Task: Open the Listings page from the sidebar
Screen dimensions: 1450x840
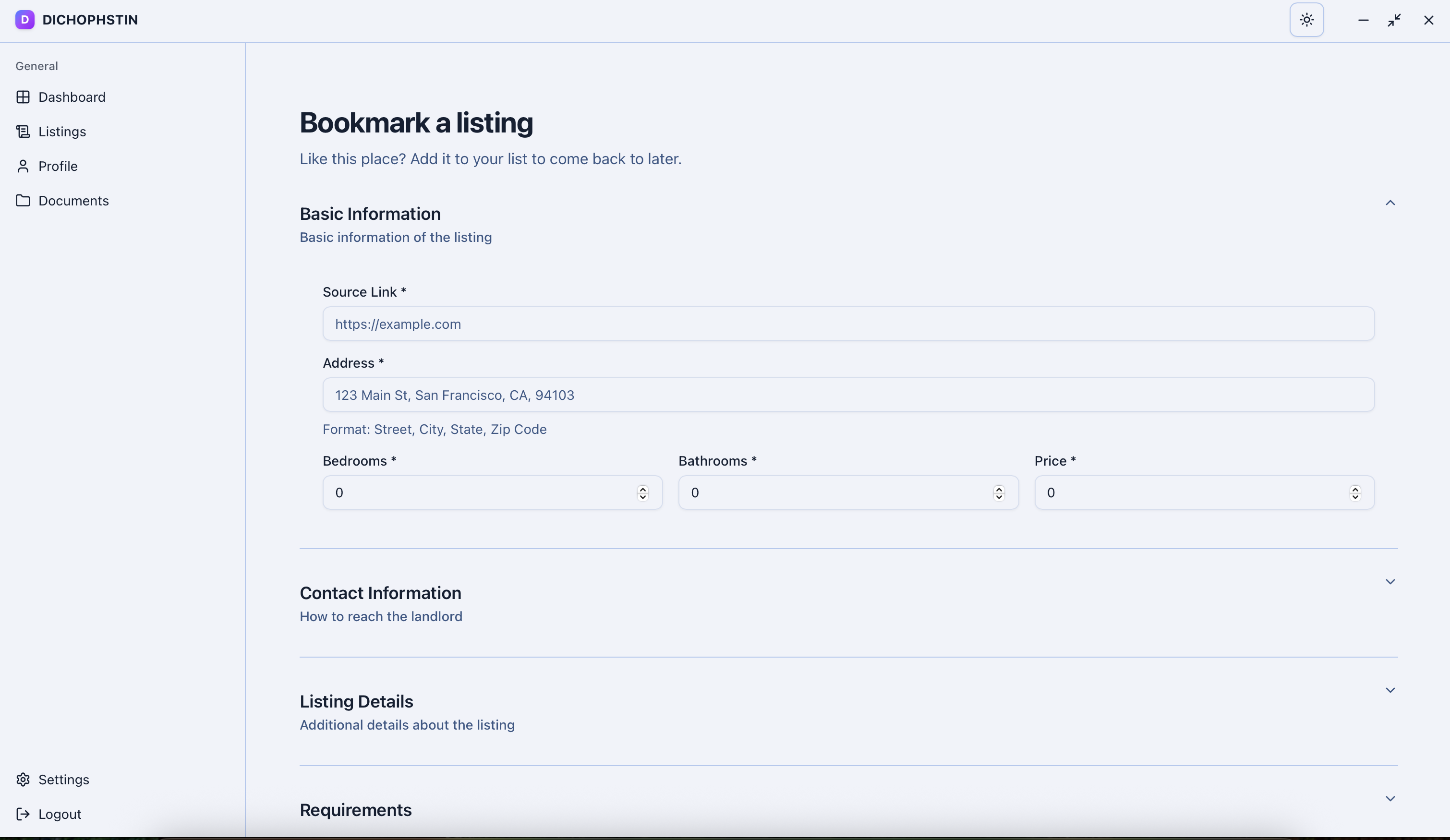Action: (x=62, y=132)
